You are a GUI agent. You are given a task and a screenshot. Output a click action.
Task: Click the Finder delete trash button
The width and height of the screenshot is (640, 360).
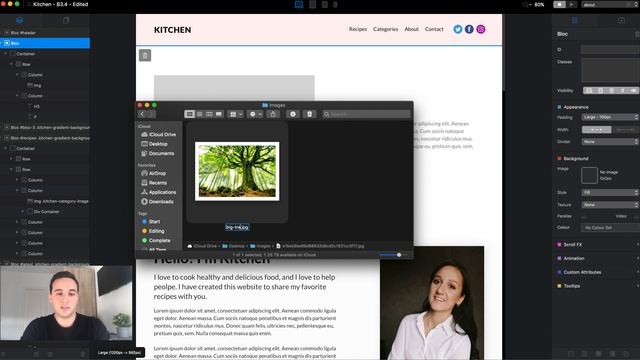pos(309,114)
